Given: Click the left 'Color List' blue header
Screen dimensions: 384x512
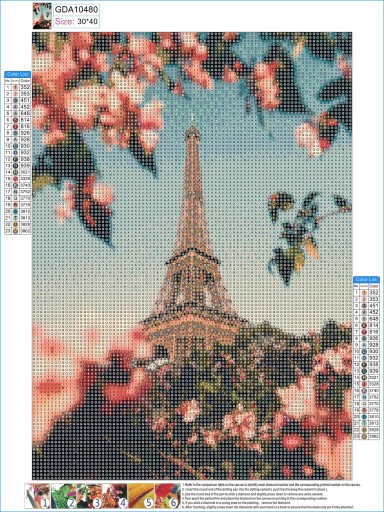Looking at the screenshot, I should coord(18,74).
